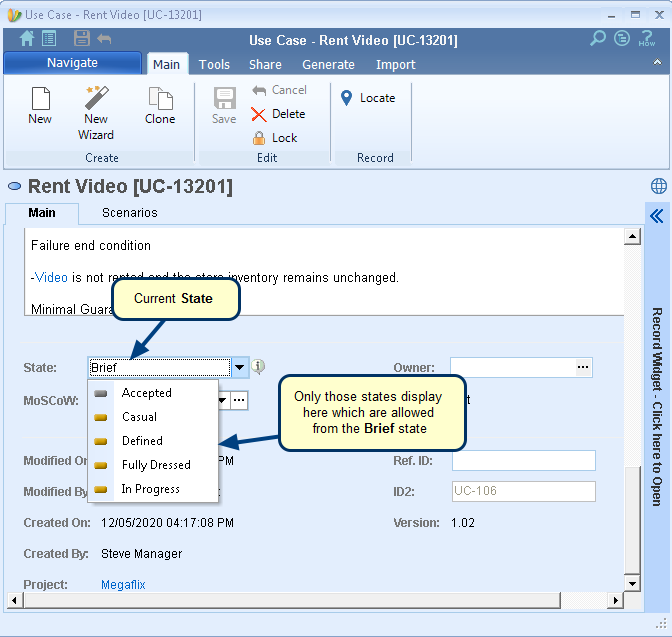Choose Fully Dressed from the state list

pos(153,465)
